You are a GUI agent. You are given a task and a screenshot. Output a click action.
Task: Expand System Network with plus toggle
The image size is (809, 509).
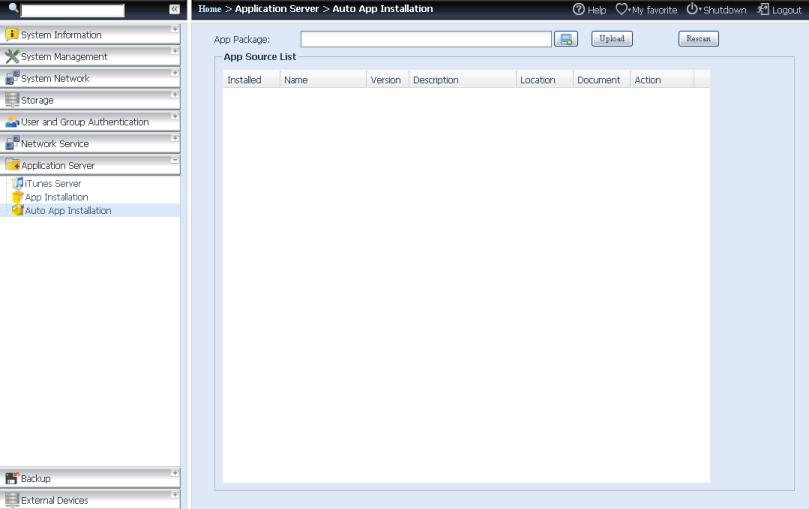(x=175, y=73)
